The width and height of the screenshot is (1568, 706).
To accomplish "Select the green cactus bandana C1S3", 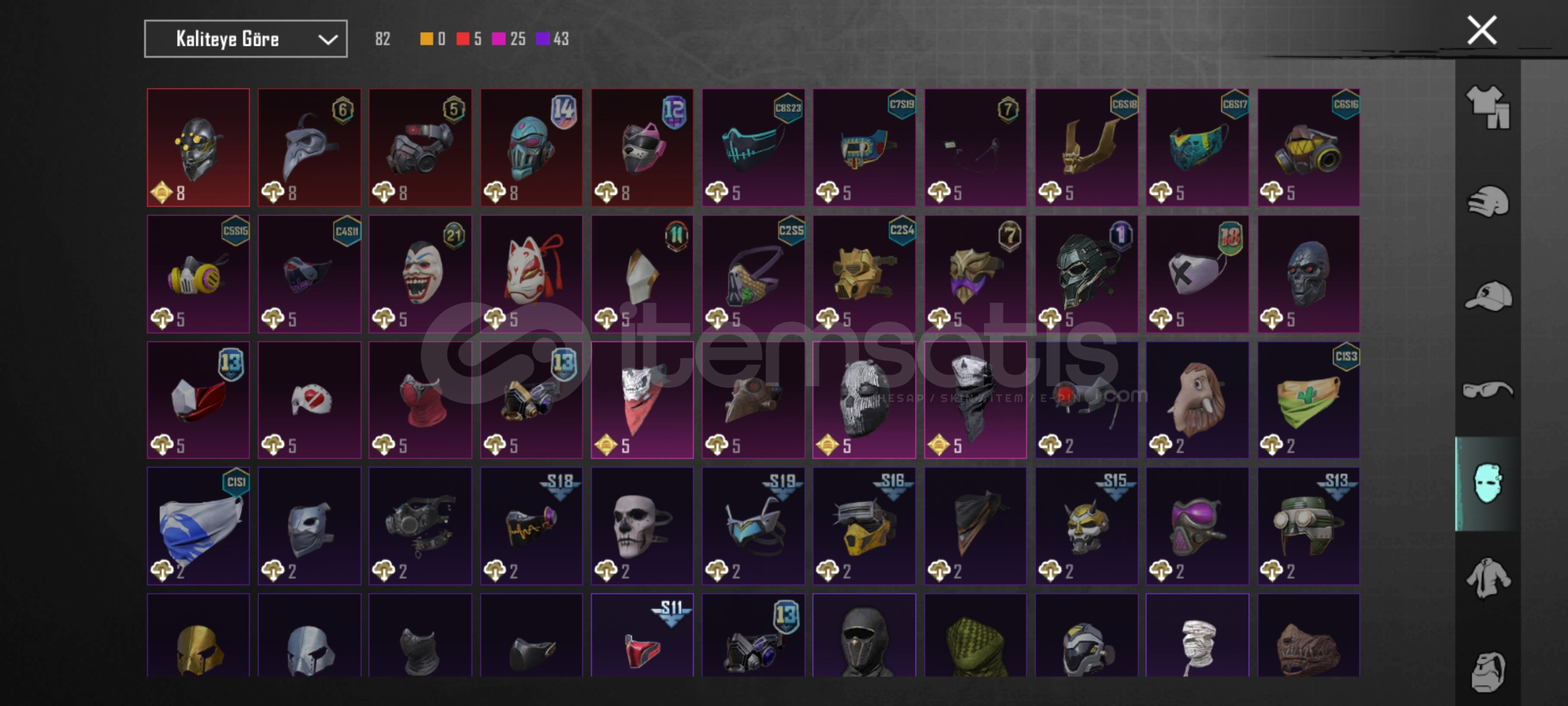I will 1309,400.
